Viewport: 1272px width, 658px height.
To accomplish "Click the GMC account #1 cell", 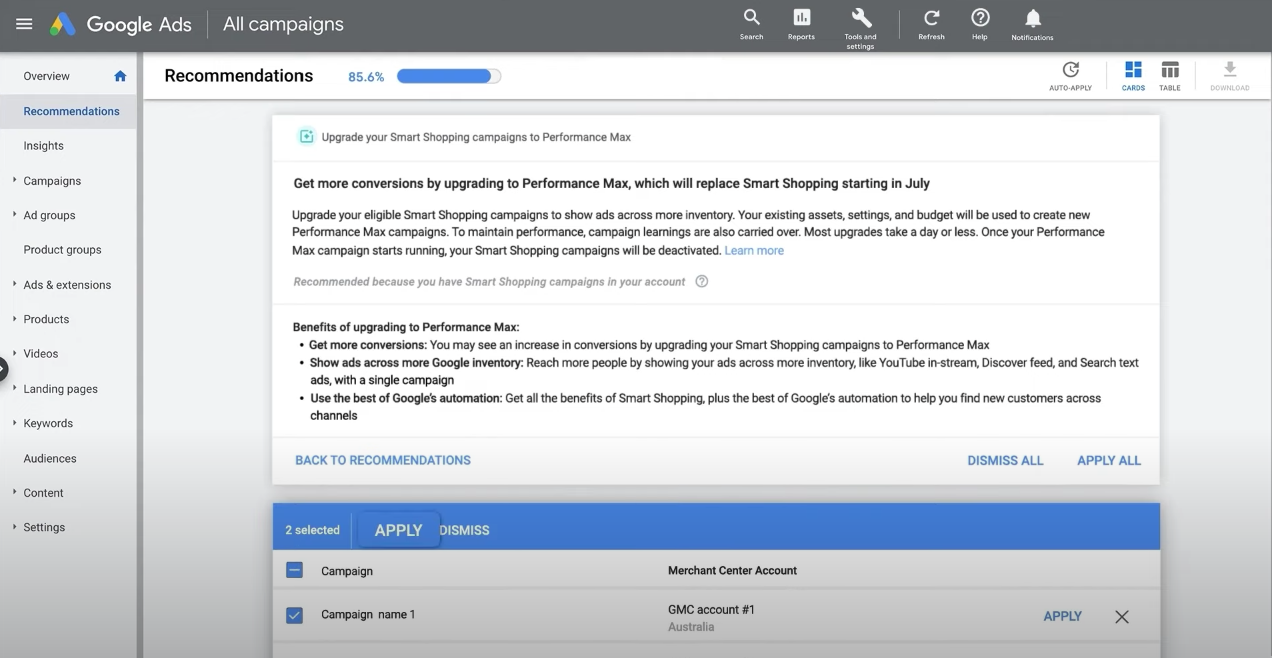I will [x=711, y=609].
